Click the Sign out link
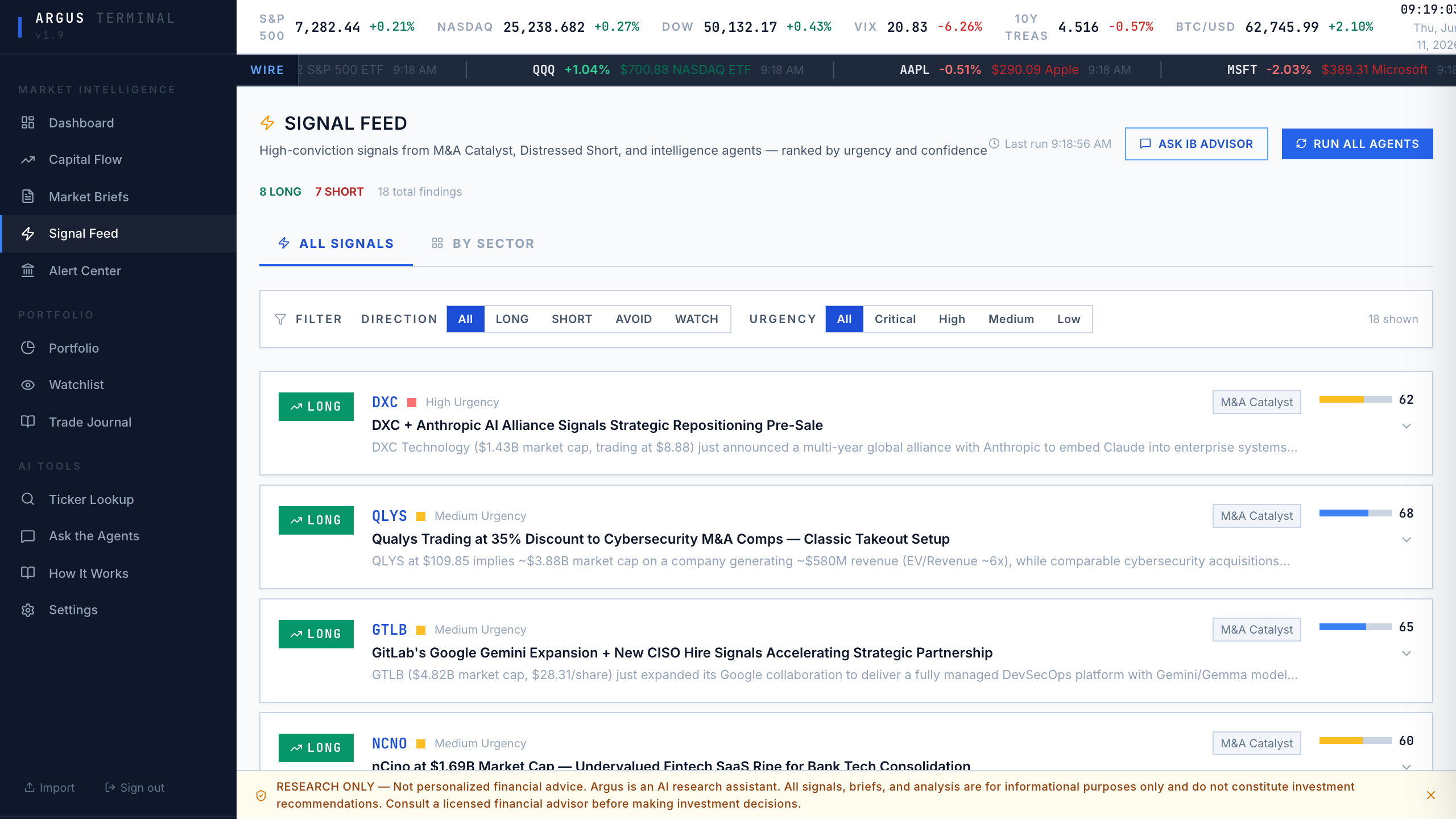The image size is (1456, 819). pos(135,787)
